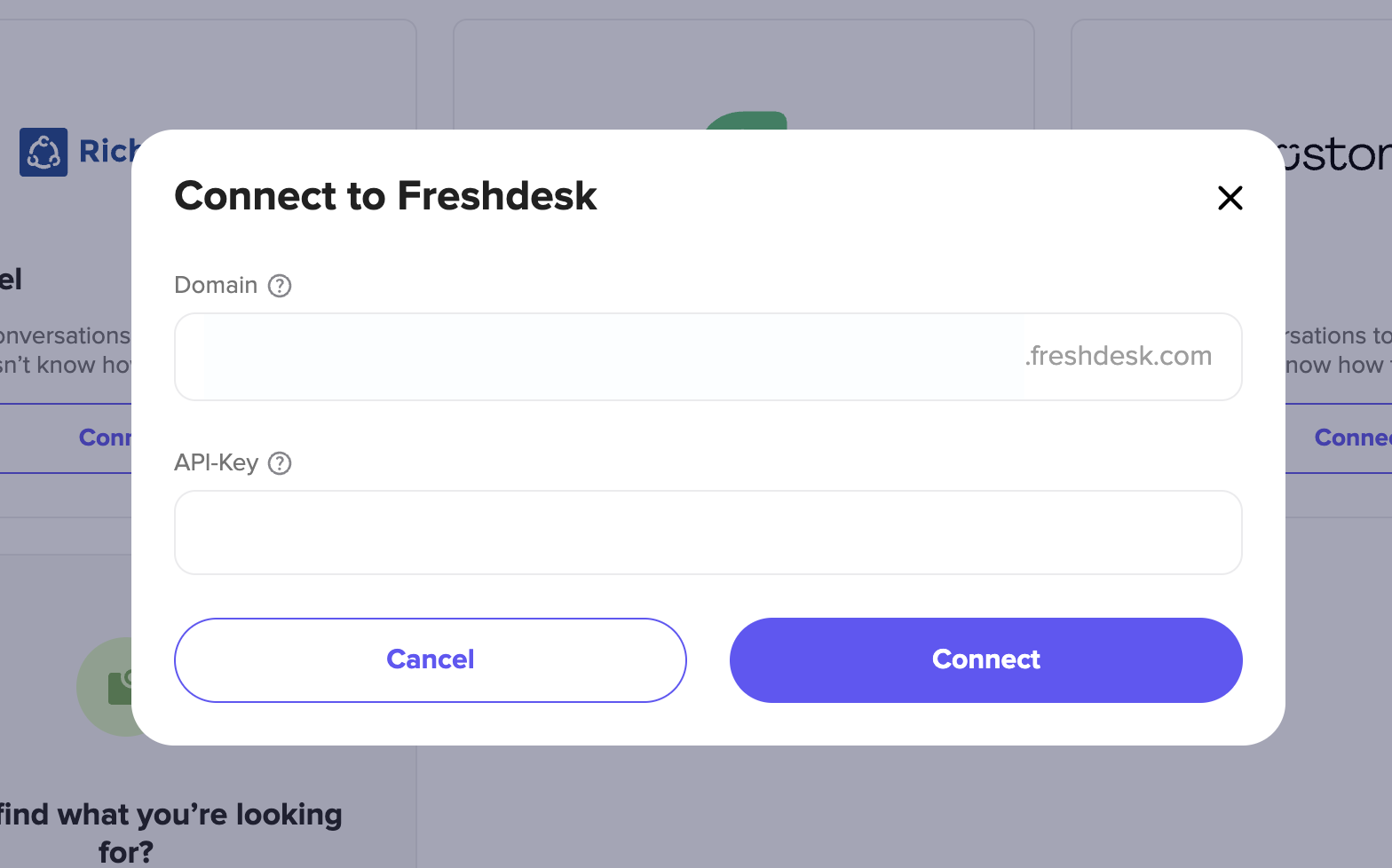Click the Richpanel logo icon

pos(43,152)
